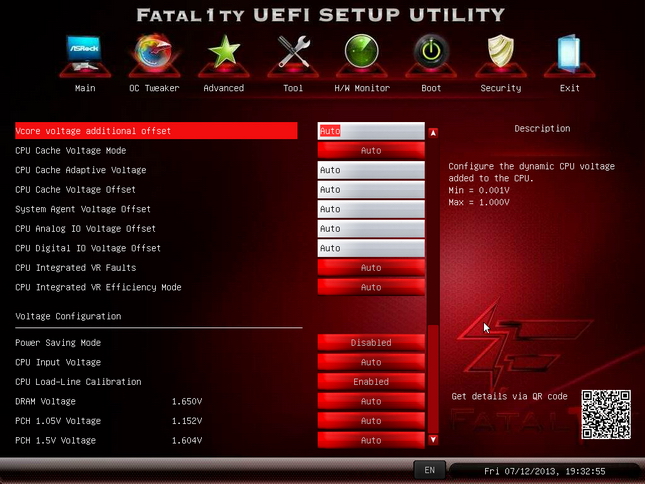The image size is (645, 484).
Task: Click the EN language button
Action: pyautogui.click(x=429, y=470)
